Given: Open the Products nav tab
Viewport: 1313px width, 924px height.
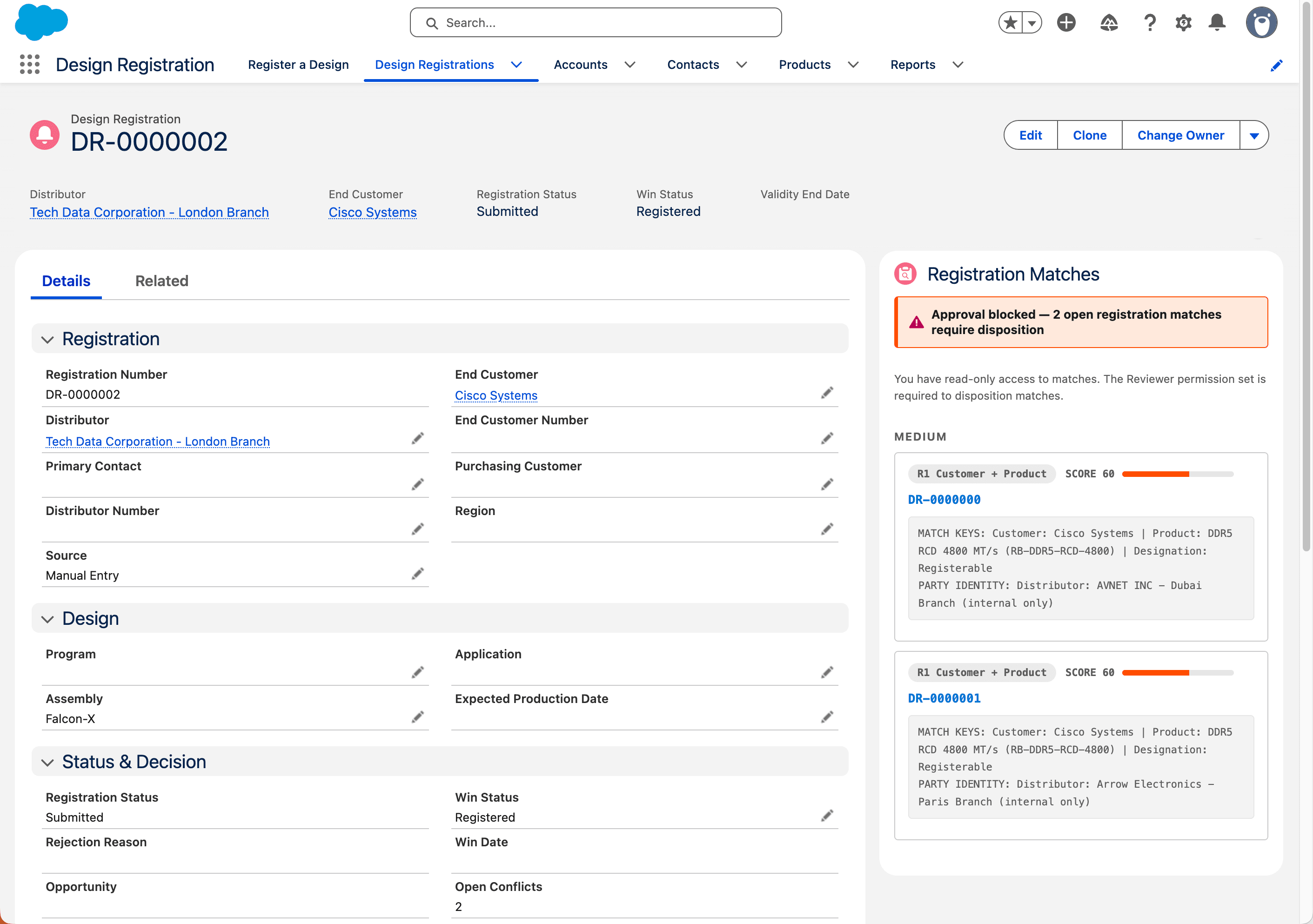Looking at the screenshot, I should point(804,65).
